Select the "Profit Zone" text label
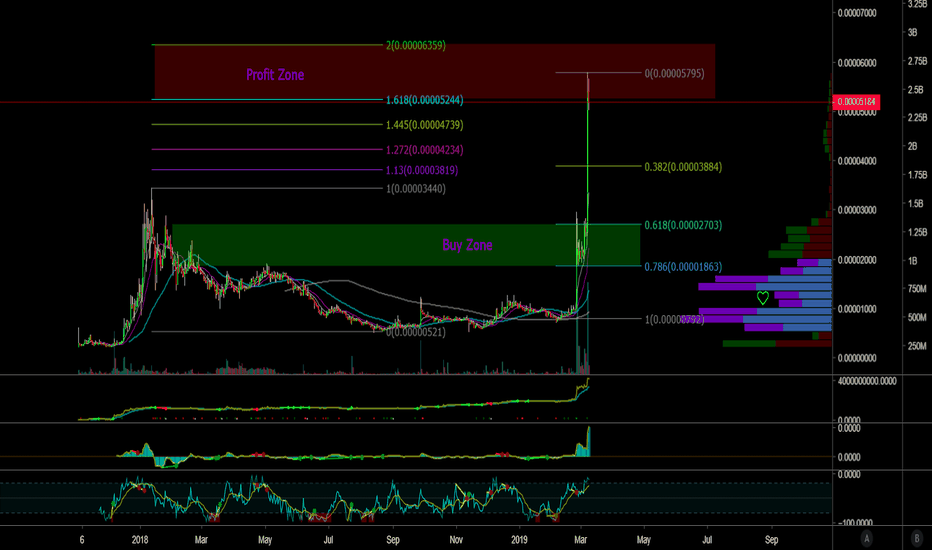The height and width of the screenshot is (550, 932). pos(275,75)
